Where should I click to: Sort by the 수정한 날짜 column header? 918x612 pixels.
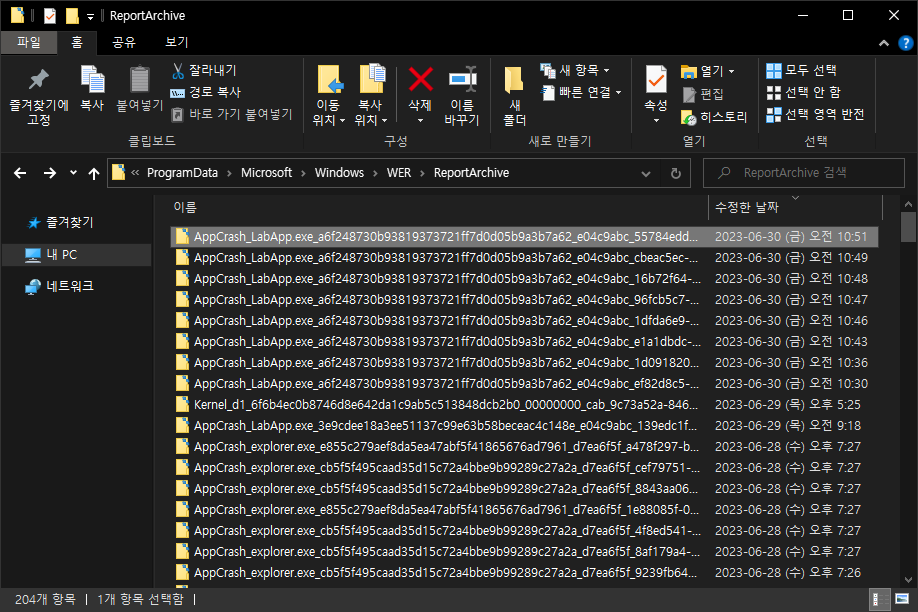(x=795, y=207)
